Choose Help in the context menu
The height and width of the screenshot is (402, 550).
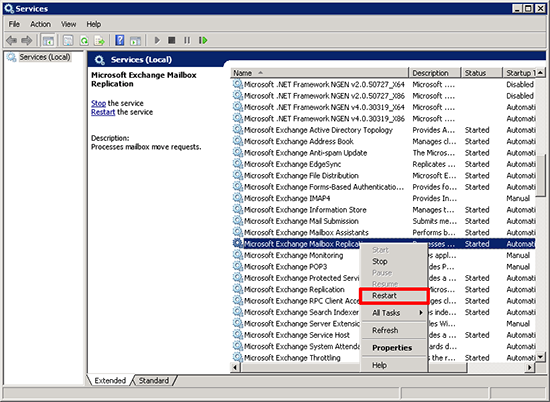click(394, 365)
